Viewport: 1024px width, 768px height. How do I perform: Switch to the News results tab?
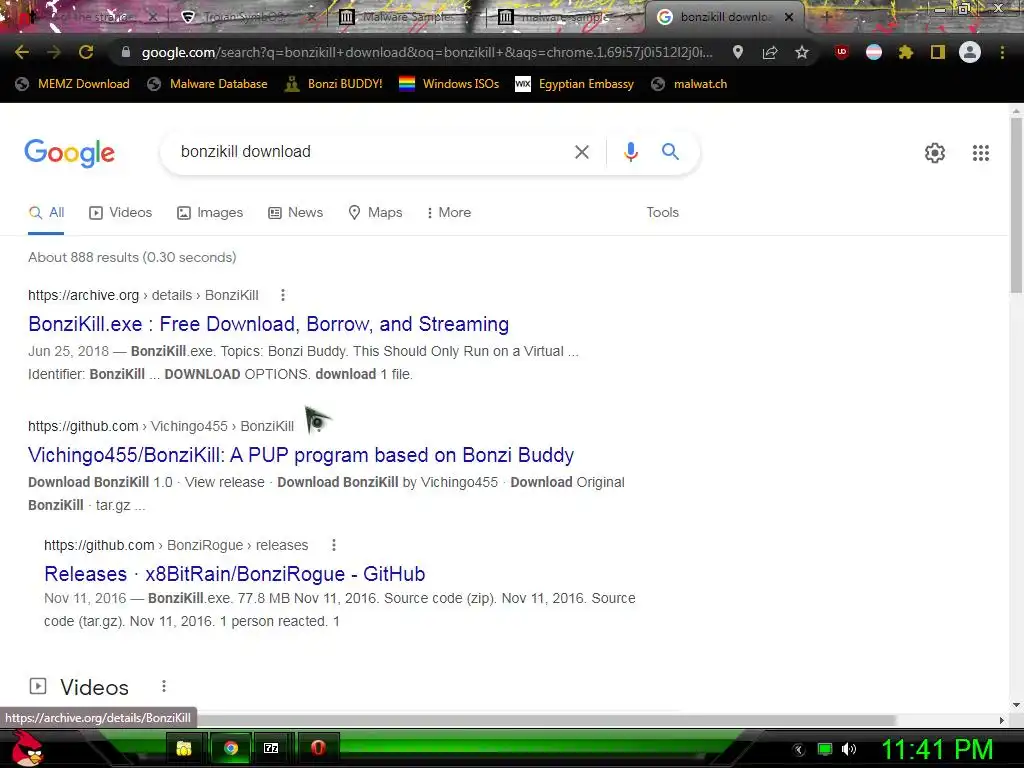click(296, 213)
